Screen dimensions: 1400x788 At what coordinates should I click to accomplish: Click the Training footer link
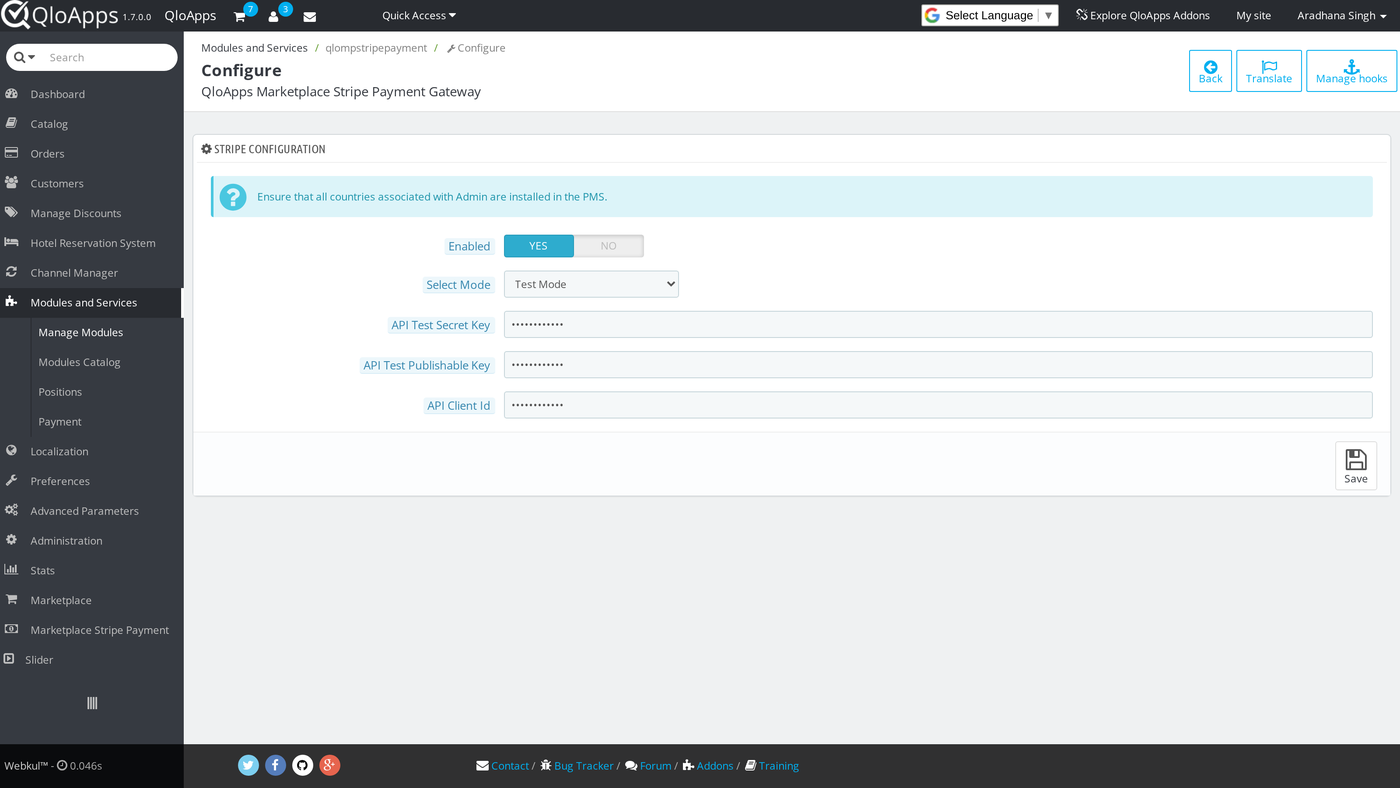(772, 766)
